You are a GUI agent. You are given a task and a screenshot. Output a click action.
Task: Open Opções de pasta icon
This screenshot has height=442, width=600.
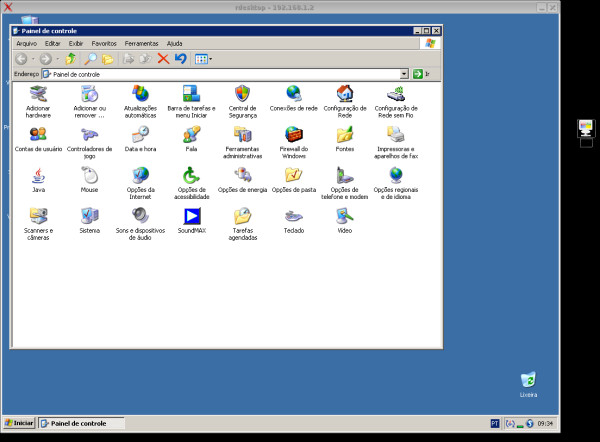(x=293, y=180)
